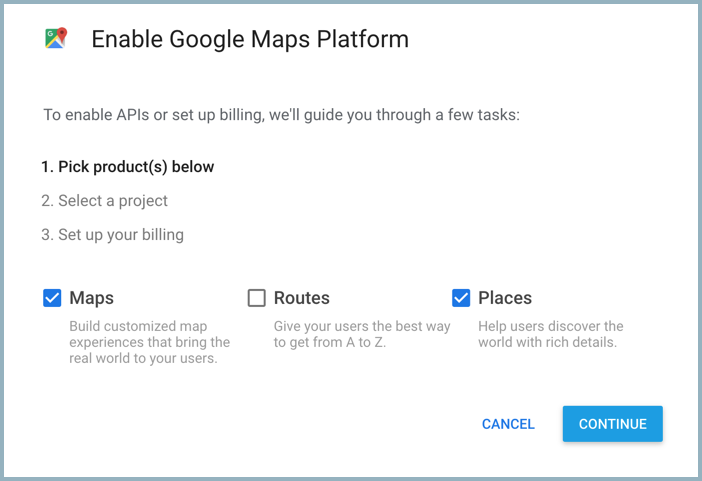702x481 pixels.
Task: Click the red pin in the Maps logo
Action: (x=62, y=34)
